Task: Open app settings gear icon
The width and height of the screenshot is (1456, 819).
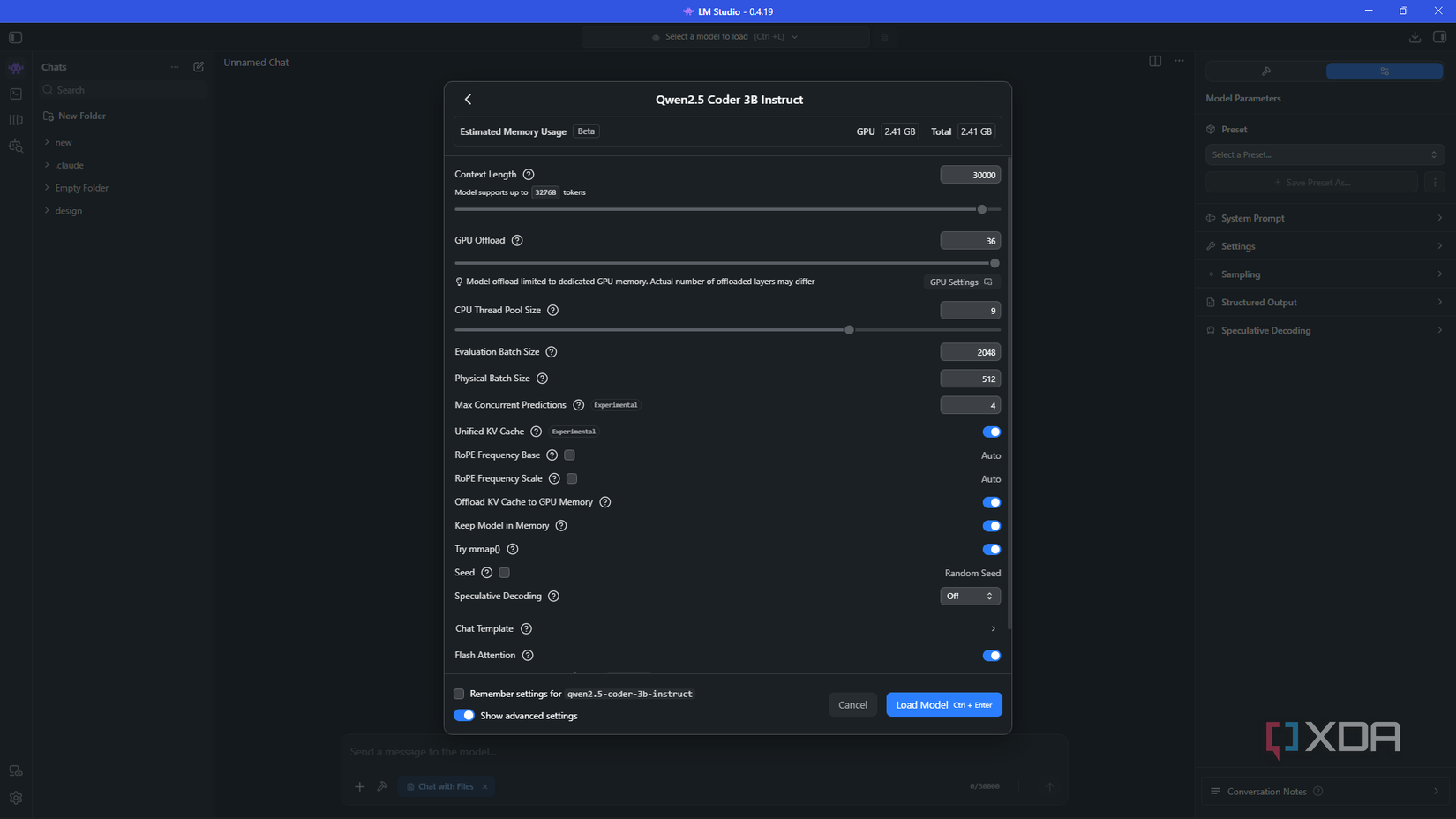Action: (x=16, y=798)
